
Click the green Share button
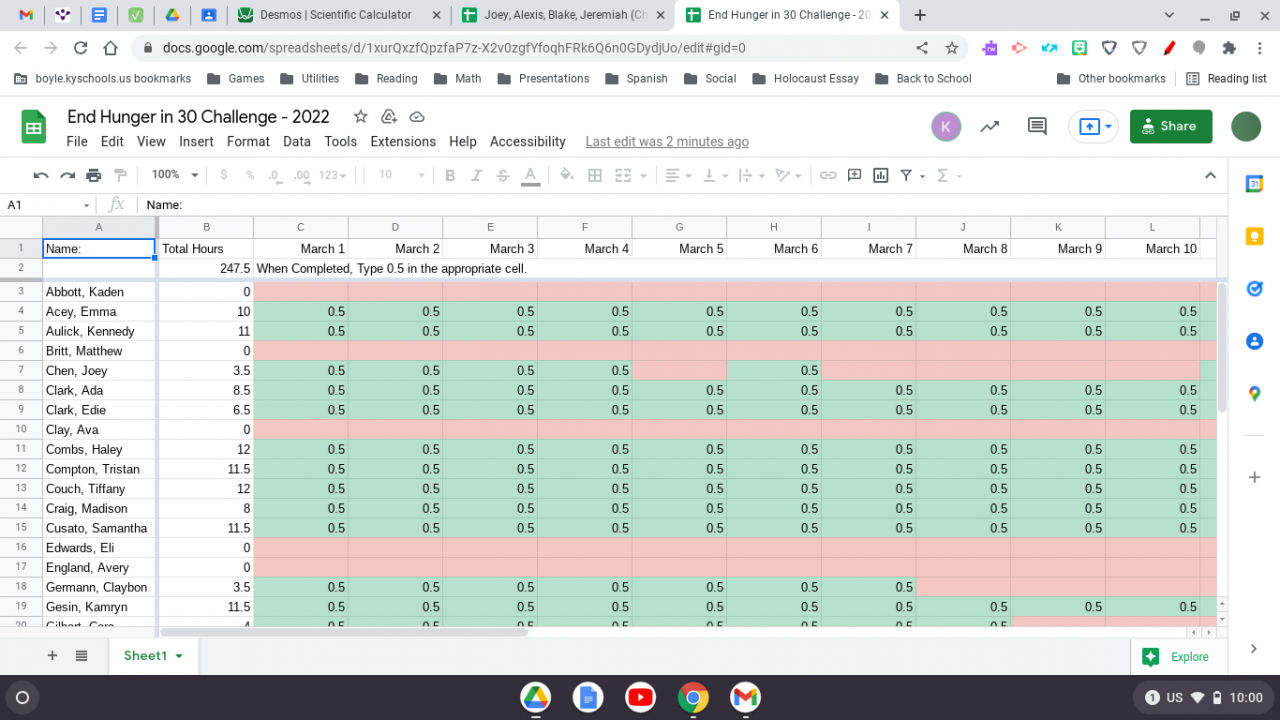tap(1170, 126)
